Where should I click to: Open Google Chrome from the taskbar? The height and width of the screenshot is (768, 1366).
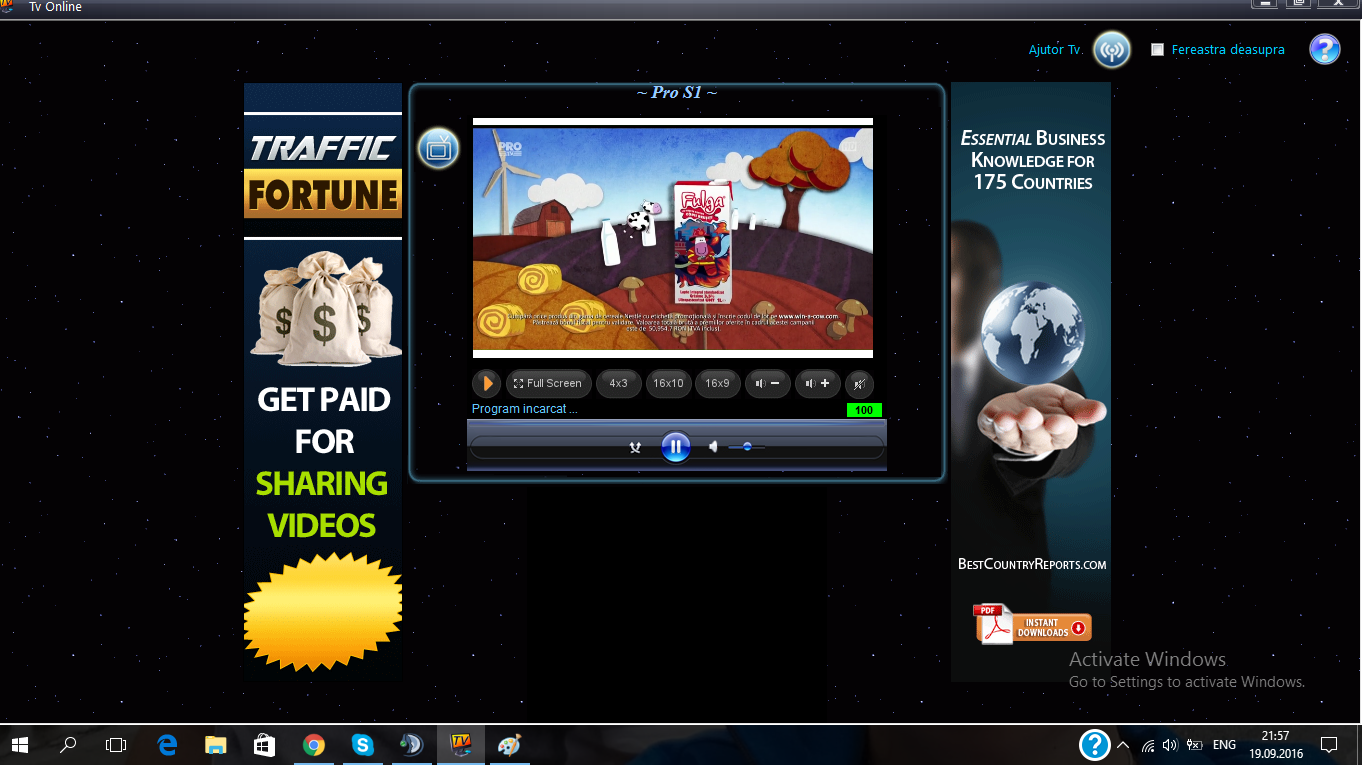click(314, 745)
